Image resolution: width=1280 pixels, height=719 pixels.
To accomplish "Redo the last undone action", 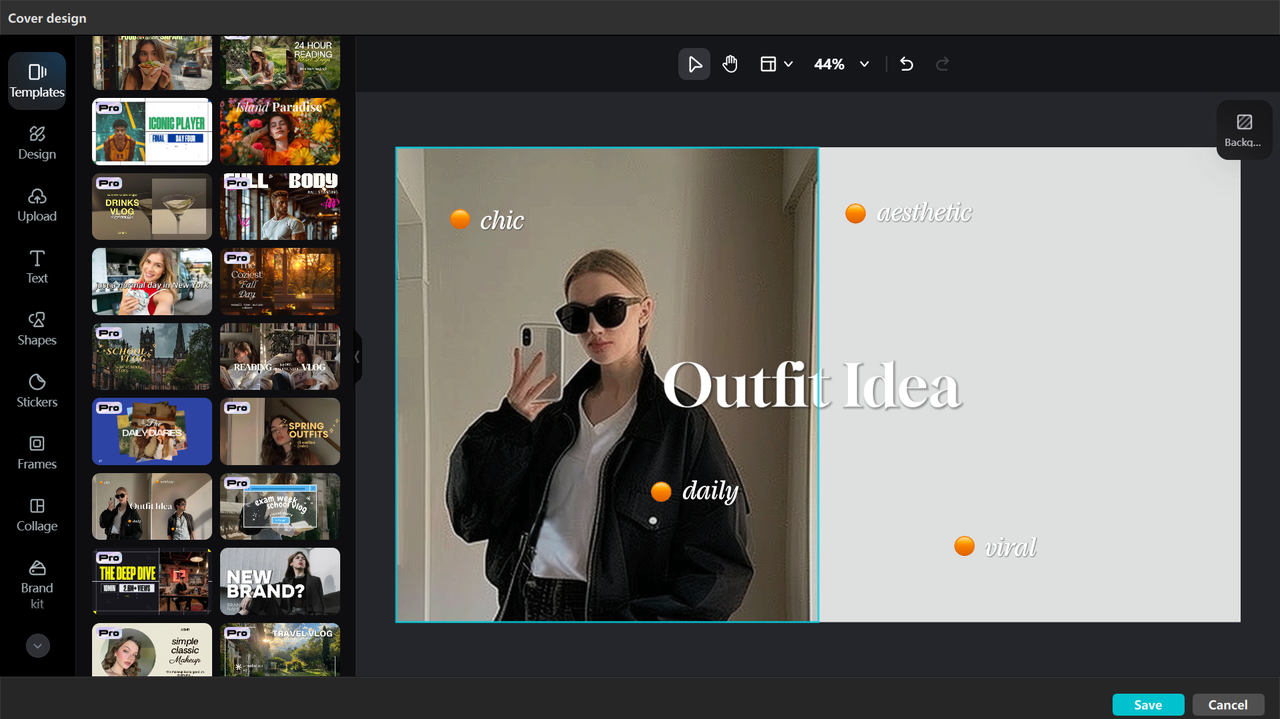I will point(942,64).
